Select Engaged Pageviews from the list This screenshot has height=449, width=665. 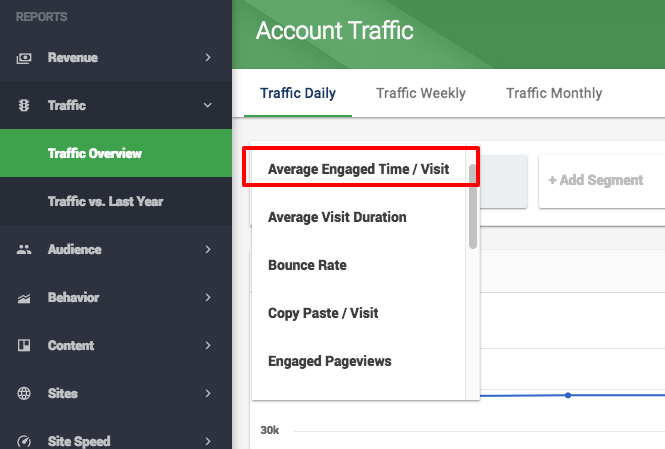pyautogui.click(x=358, y=361)
